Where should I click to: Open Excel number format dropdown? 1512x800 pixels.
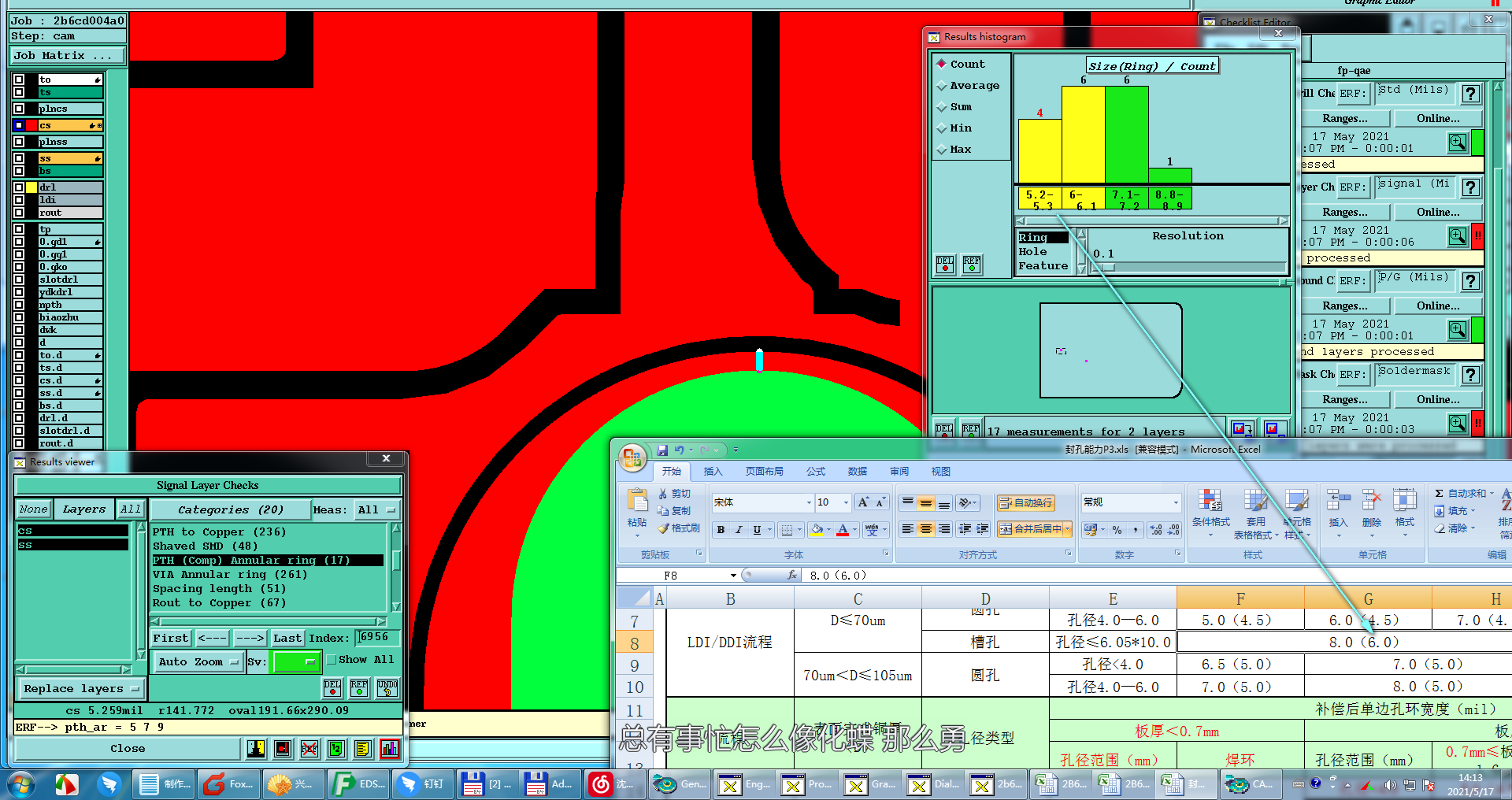1176,502
